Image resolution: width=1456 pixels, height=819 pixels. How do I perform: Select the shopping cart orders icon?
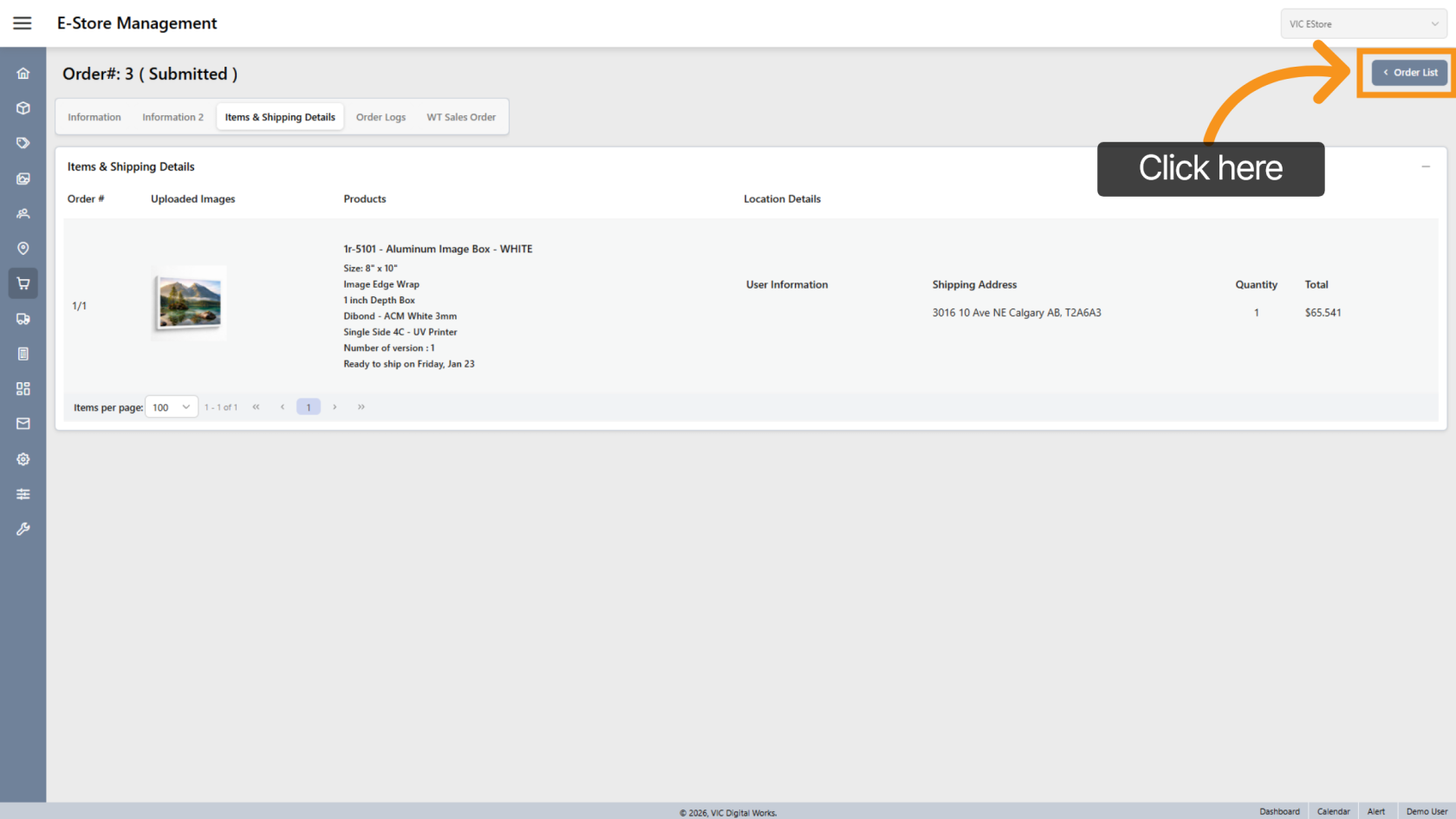coord(23,283)
